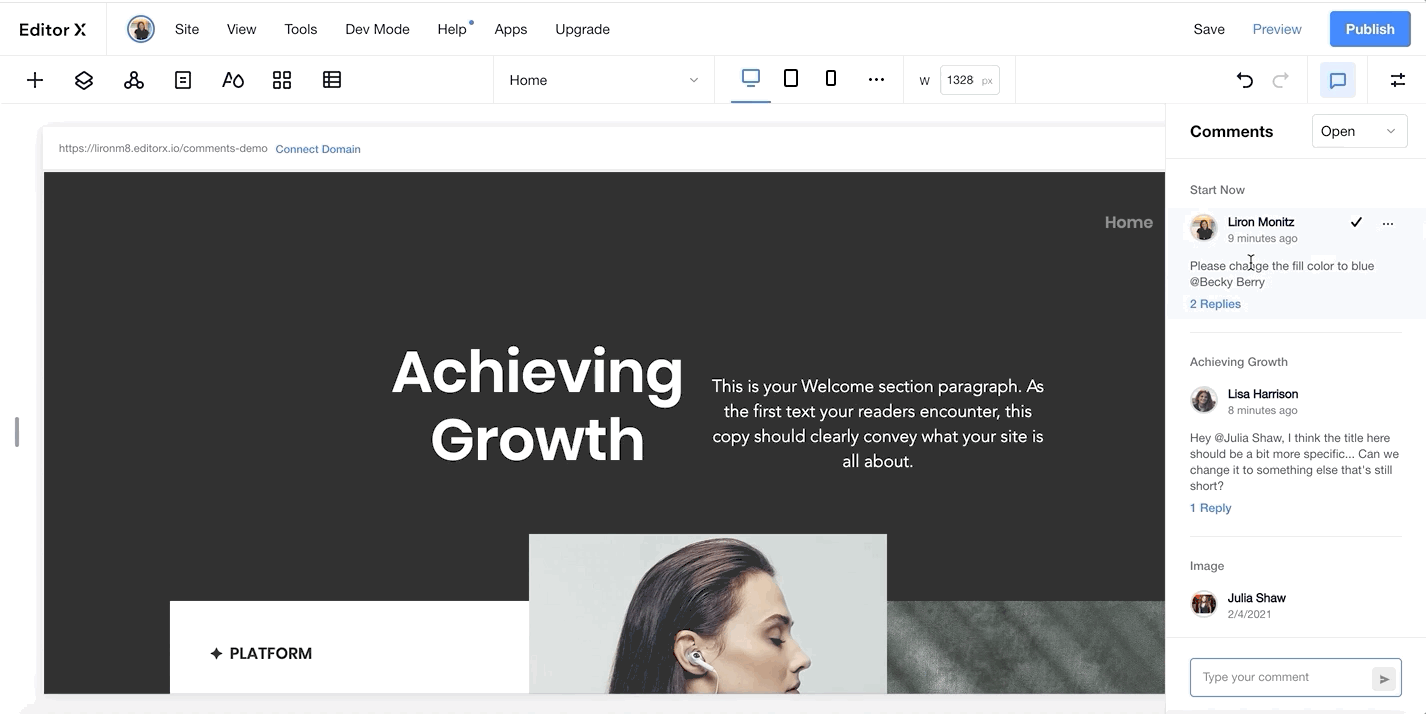The image size is (1426, 714).
Task: Redo the last action
Action: click(x=1281, y=80)
